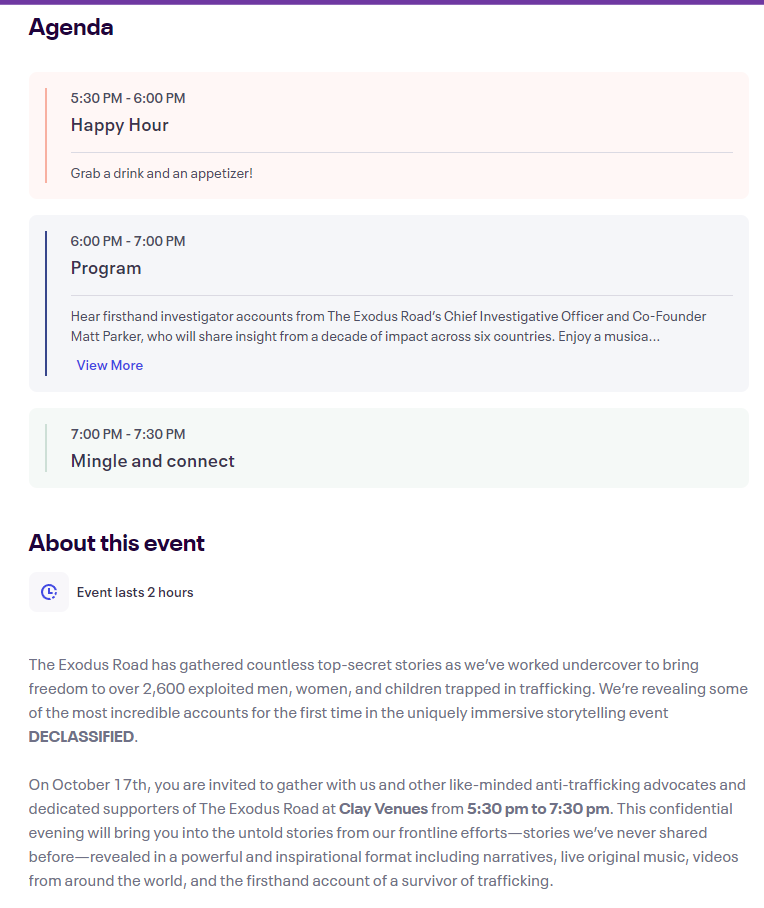Viewport: 764px width, 908px height.
Task: Select the Mingle and connect agenda item
Action: (153, 461)
